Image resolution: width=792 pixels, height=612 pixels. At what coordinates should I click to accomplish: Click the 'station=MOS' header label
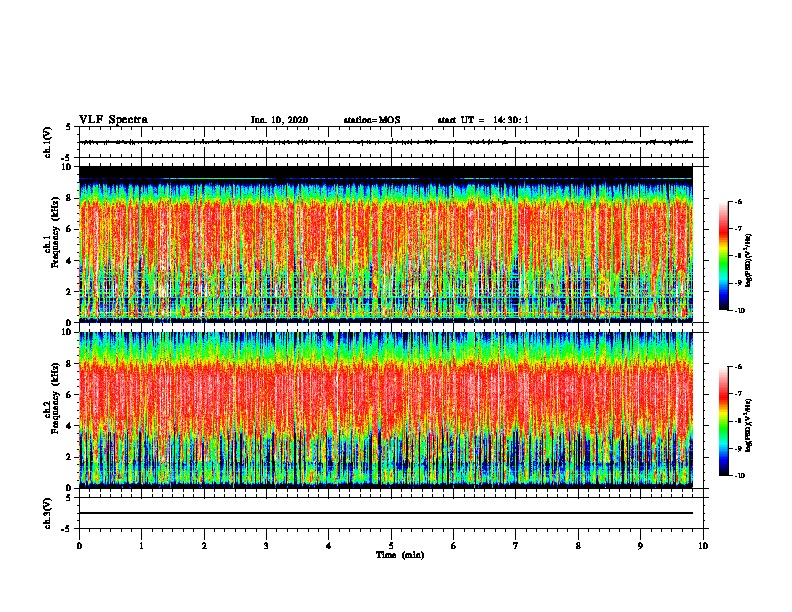372,120
